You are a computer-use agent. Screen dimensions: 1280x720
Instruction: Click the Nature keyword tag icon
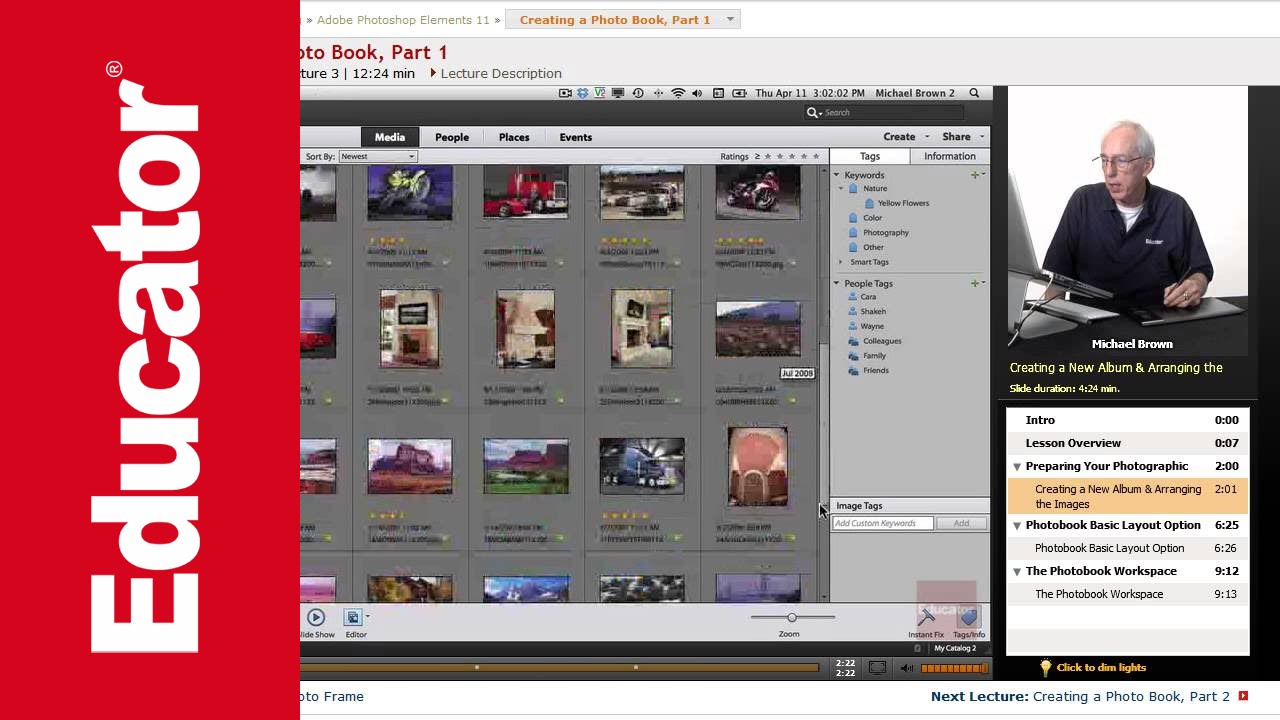point(853,188)
